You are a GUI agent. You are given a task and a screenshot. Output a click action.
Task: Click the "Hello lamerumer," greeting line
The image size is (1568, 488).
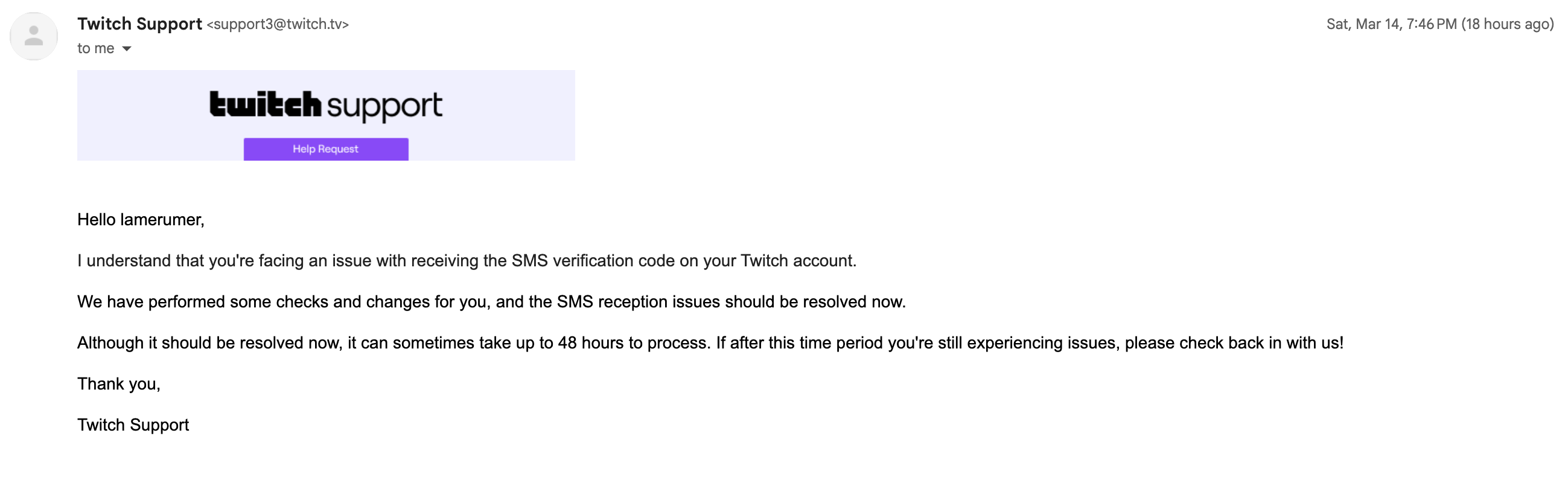click(x=141, y=220)
